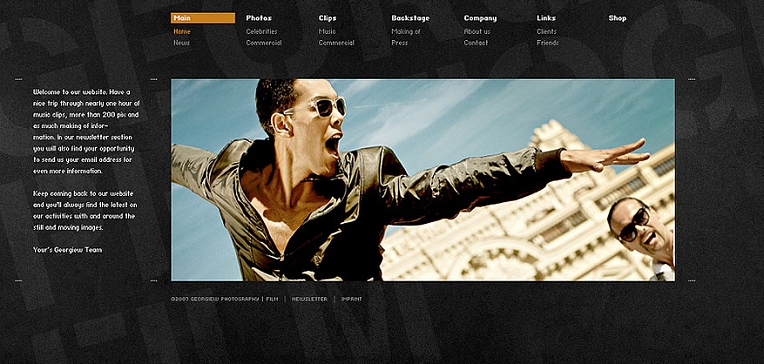
Task: View Making of under Backstage
Action: tap(405, 31)
